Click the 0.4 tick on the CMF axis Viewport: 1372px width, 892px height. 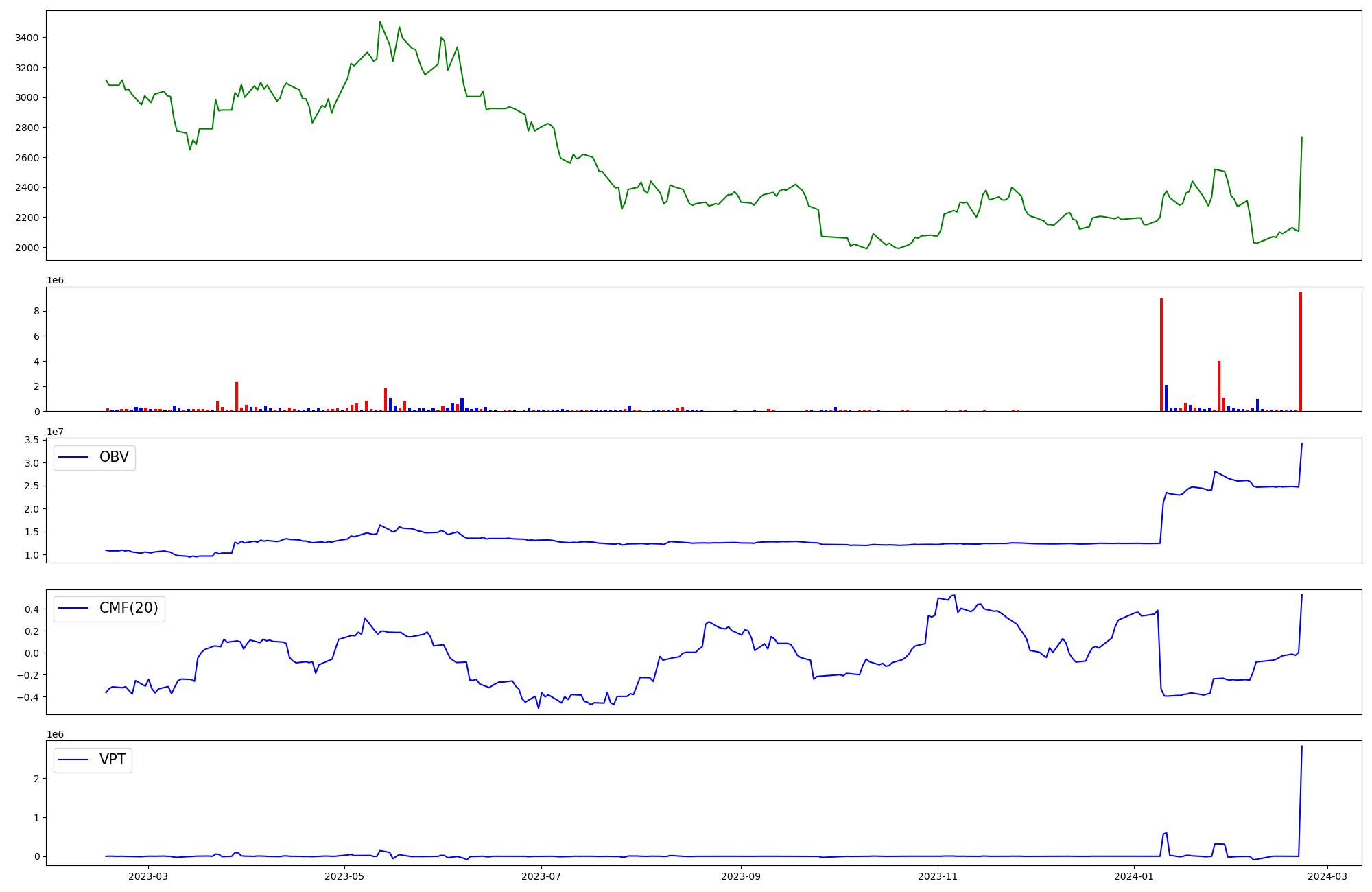coord(32,609)
